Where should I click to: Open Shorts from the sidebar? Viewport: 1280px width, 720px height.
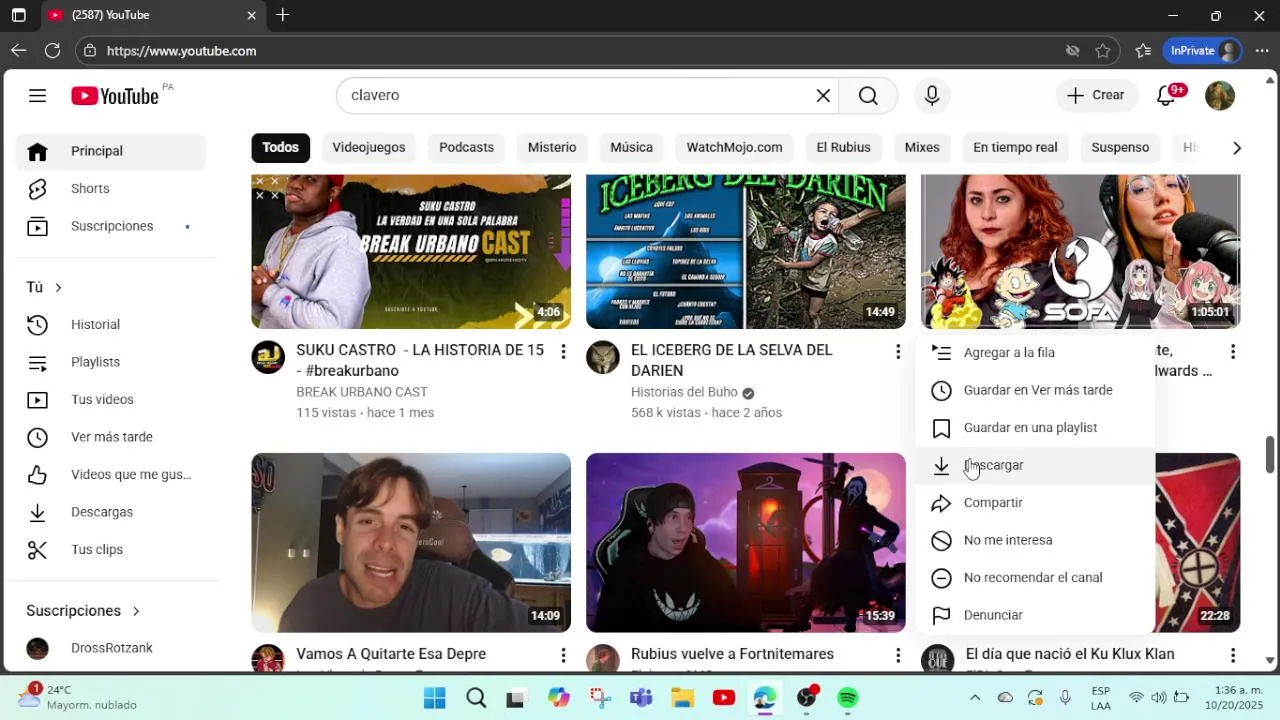tap(110, 188)
